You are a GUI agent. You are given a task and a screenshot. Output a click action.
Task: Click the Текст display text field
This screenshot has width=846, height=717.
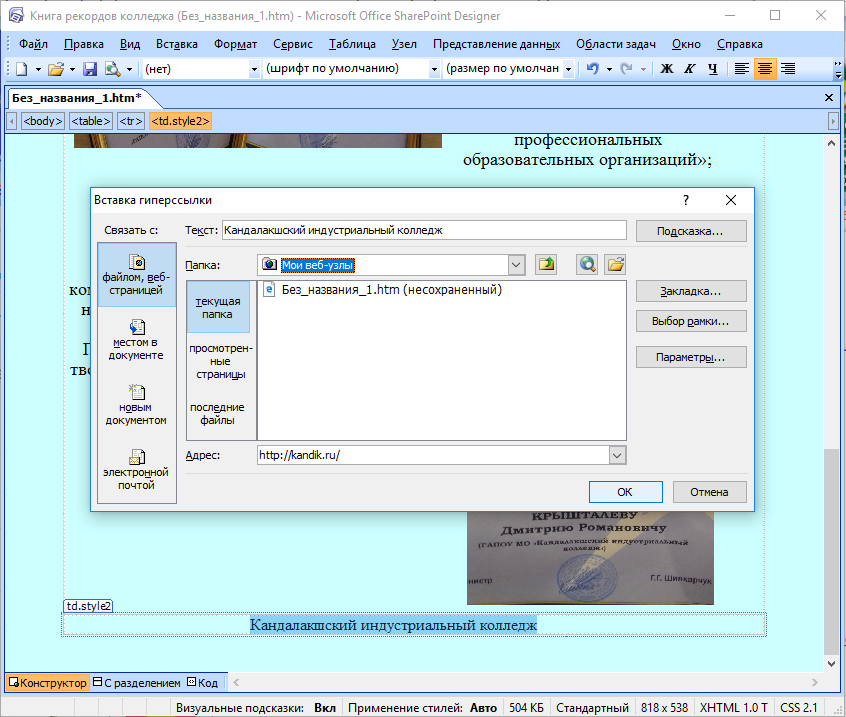click(x=424, y=230)
